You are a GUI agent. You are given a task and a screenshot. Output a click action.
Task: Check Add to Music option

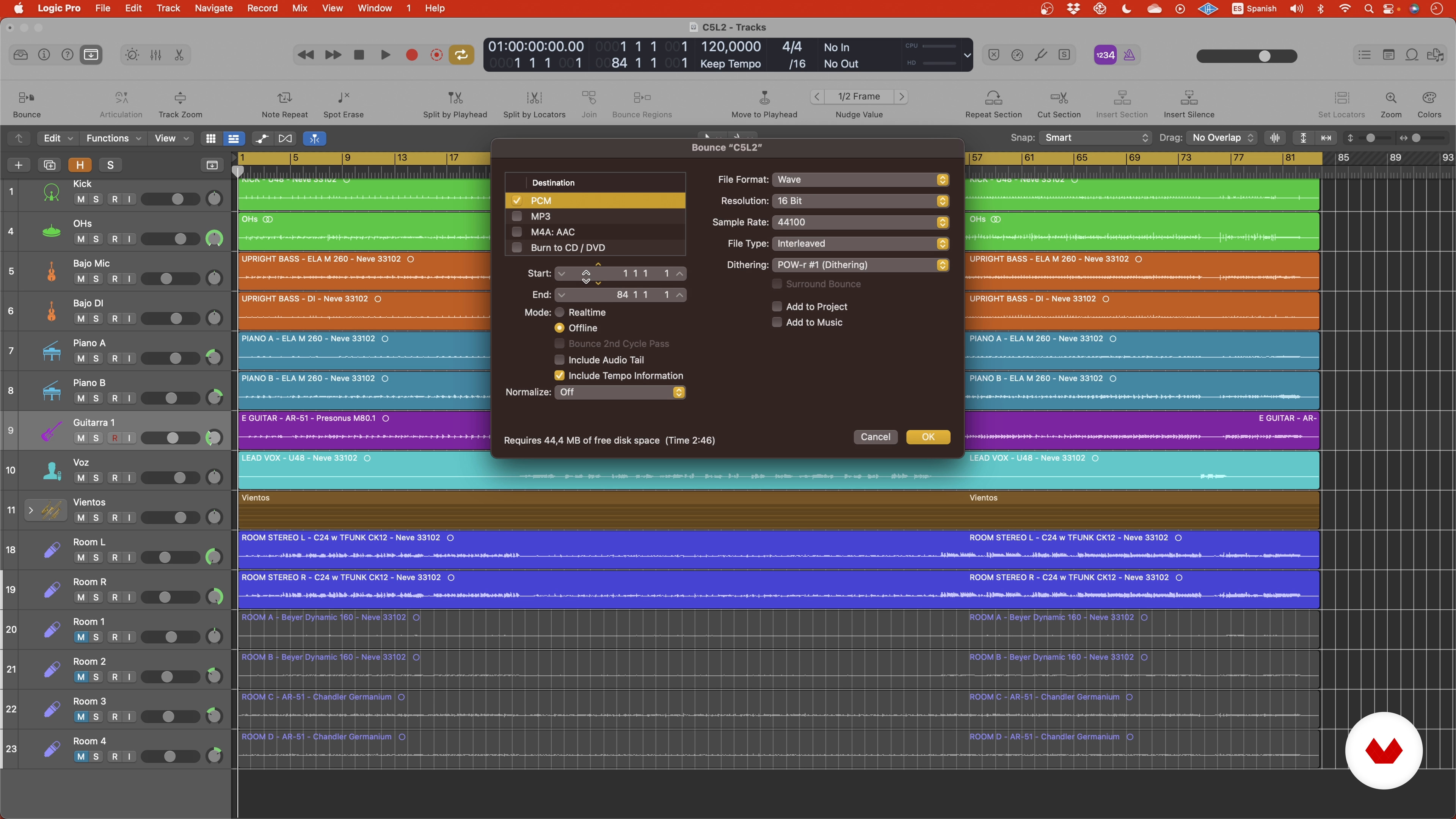click(x=777, y=322)
